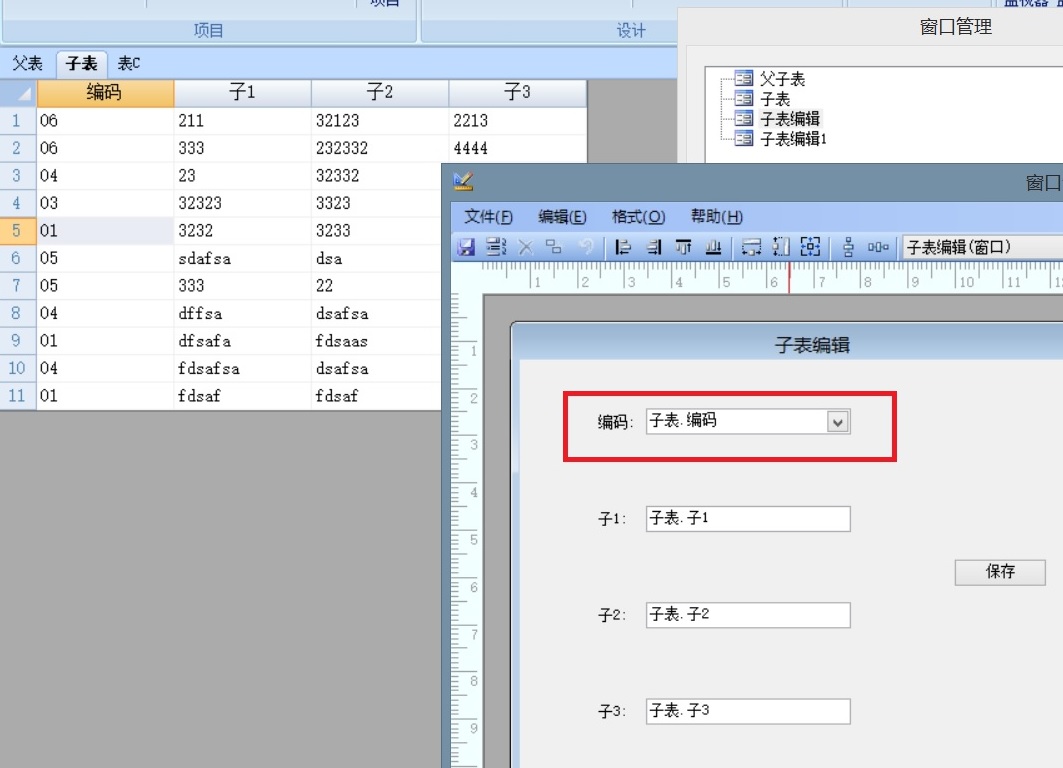Open the 格式(O) menu

(638, 217)
